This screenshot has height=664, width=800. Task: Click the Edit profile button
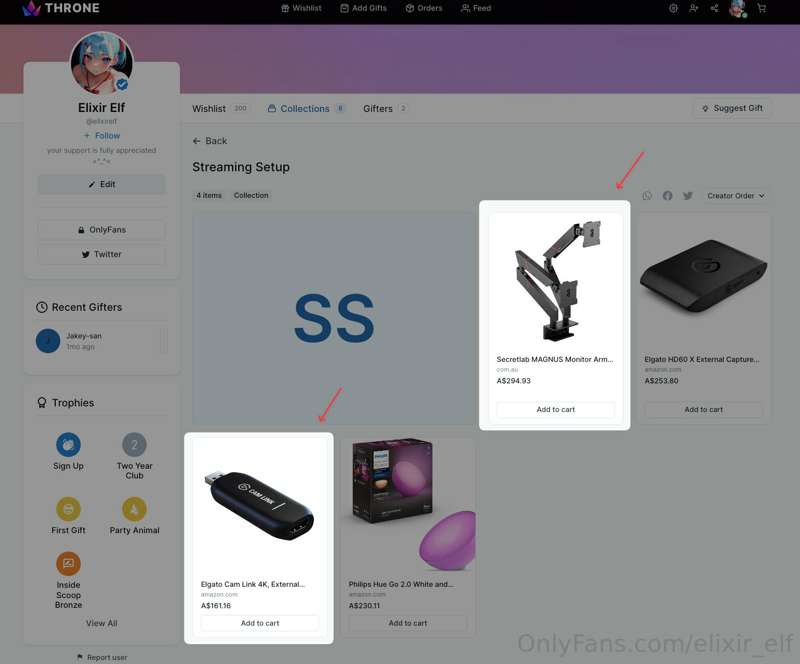tap(102, 184)
